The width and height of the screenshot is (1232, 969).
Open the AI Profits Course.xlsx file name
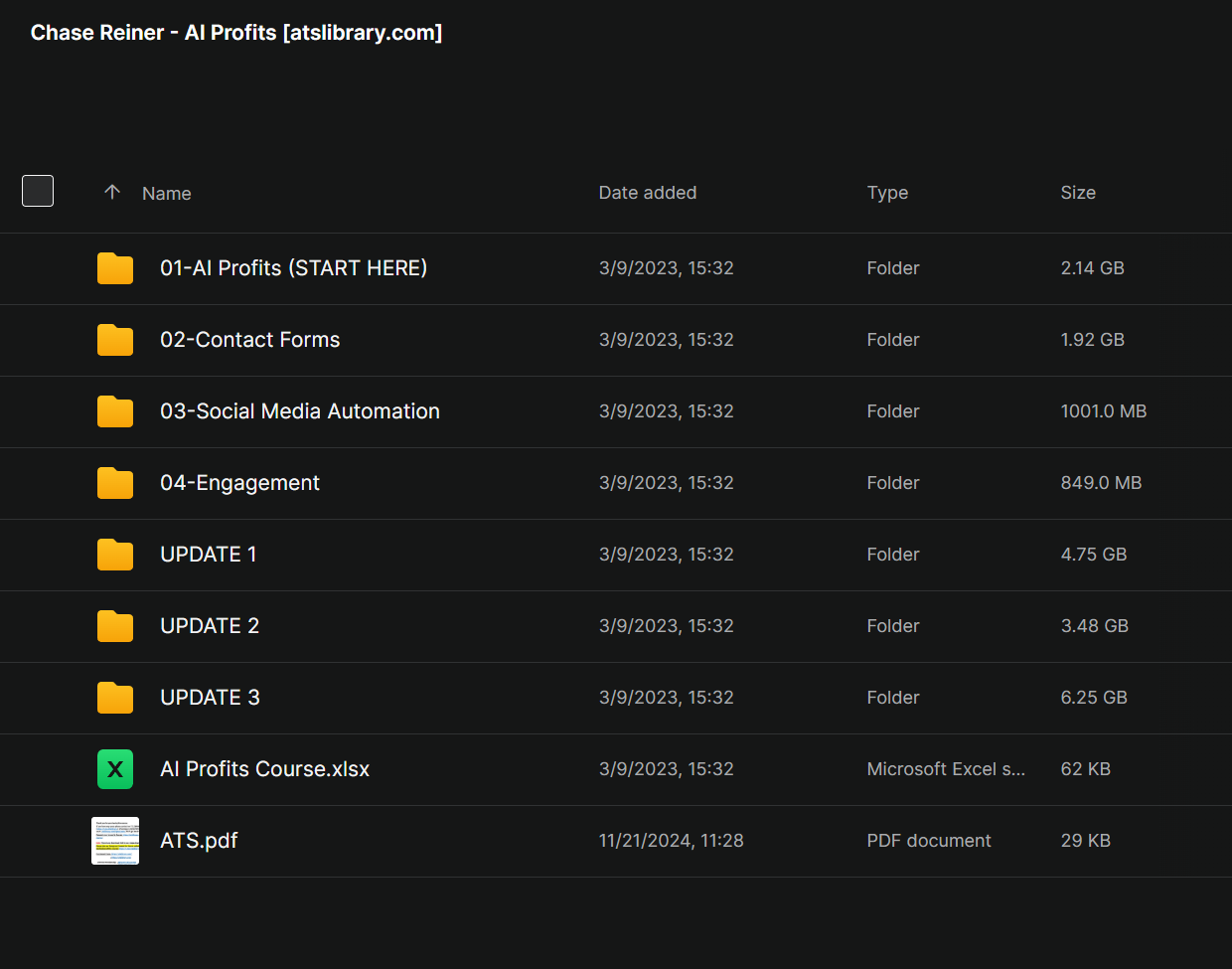pyautogui.click(x=265, y=769)
